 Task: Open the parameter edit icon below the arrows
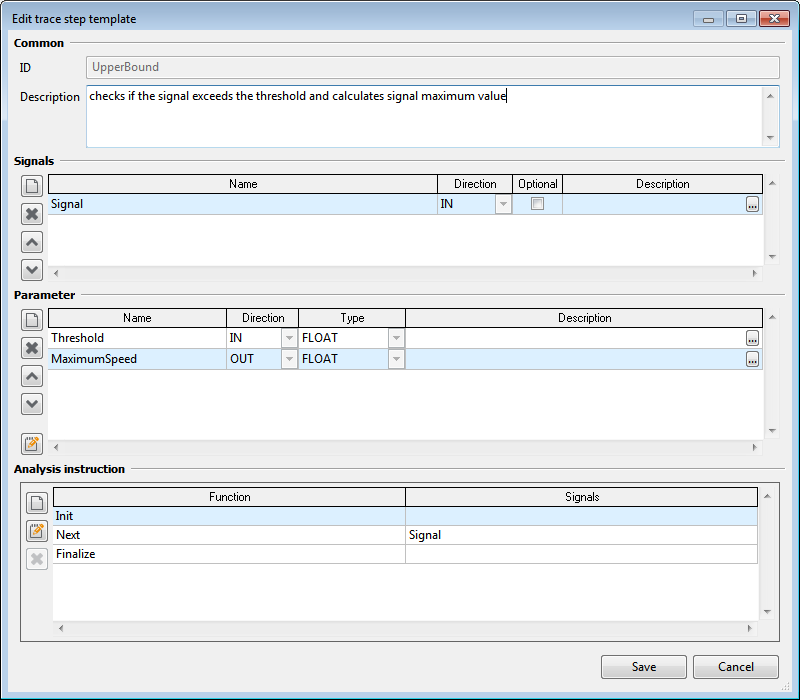[x=32, y=443]
